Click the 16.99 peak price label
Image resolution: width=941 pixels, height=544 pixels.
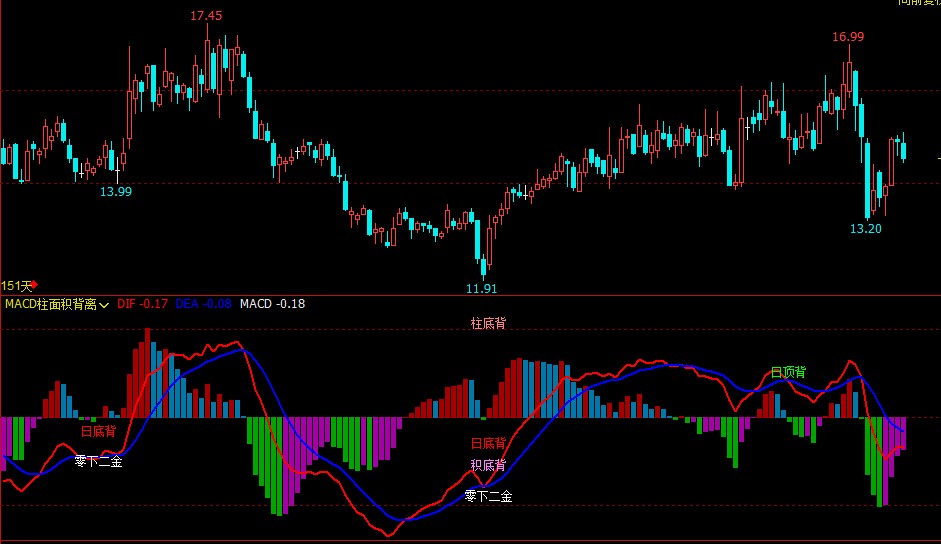click(x=848, y=37)
